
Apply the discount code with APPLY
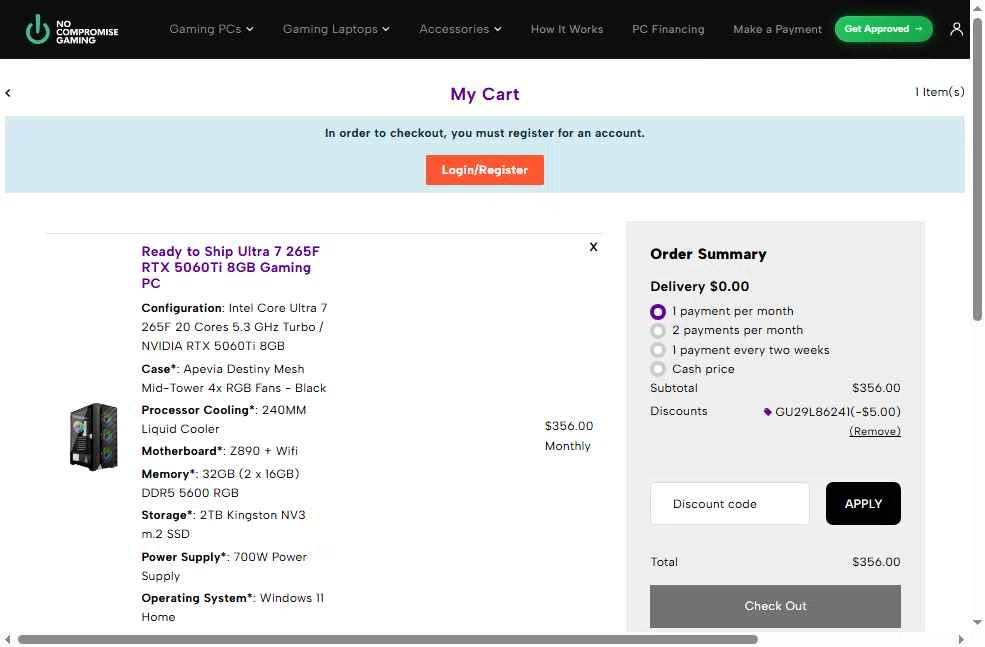coord(863,503)
